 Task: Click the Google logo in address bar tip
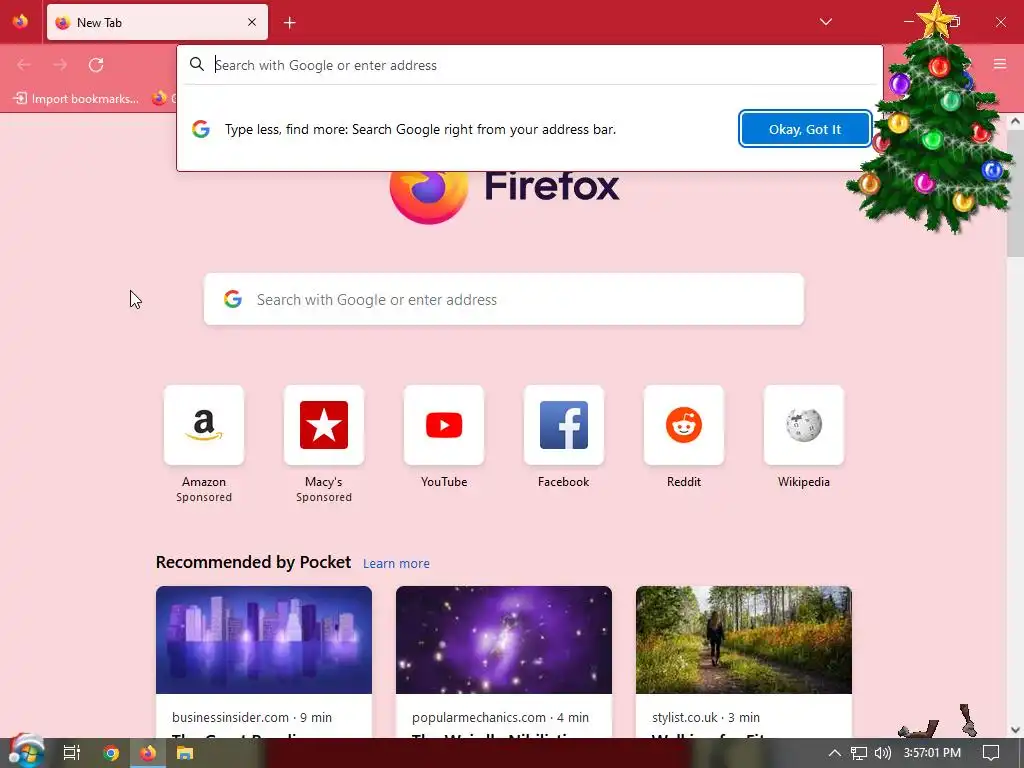click(200, 129)
